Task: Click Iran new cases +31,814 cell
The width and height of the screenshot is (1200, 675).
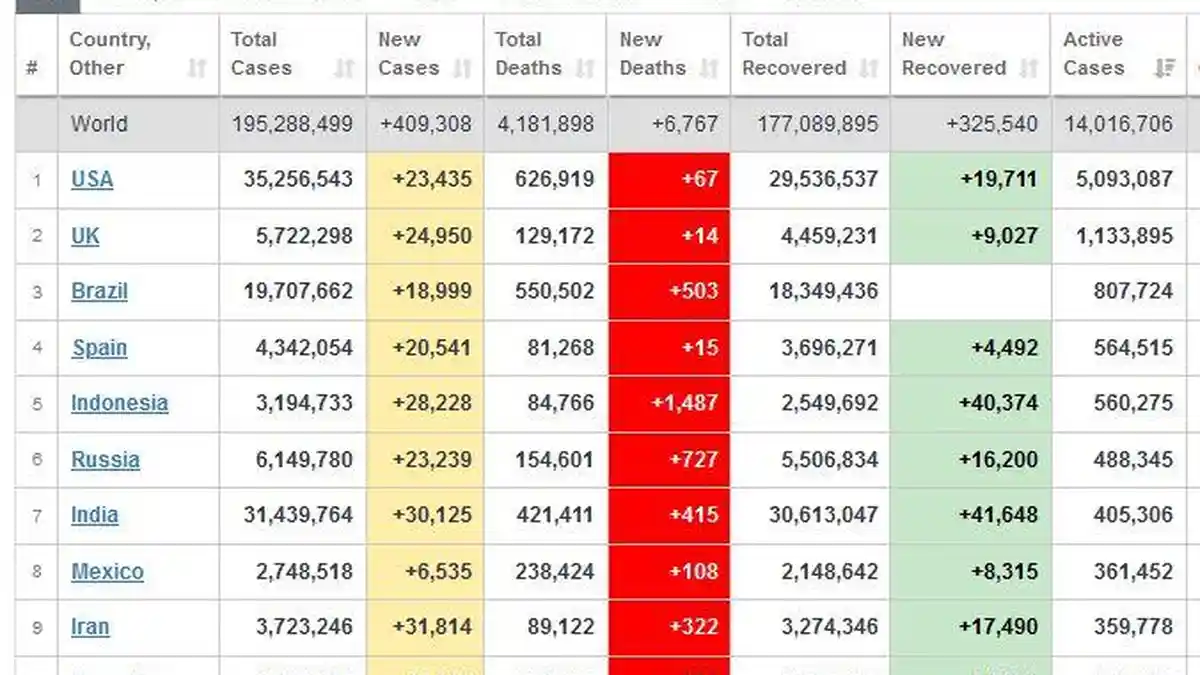Action: (x=425, y=628)
